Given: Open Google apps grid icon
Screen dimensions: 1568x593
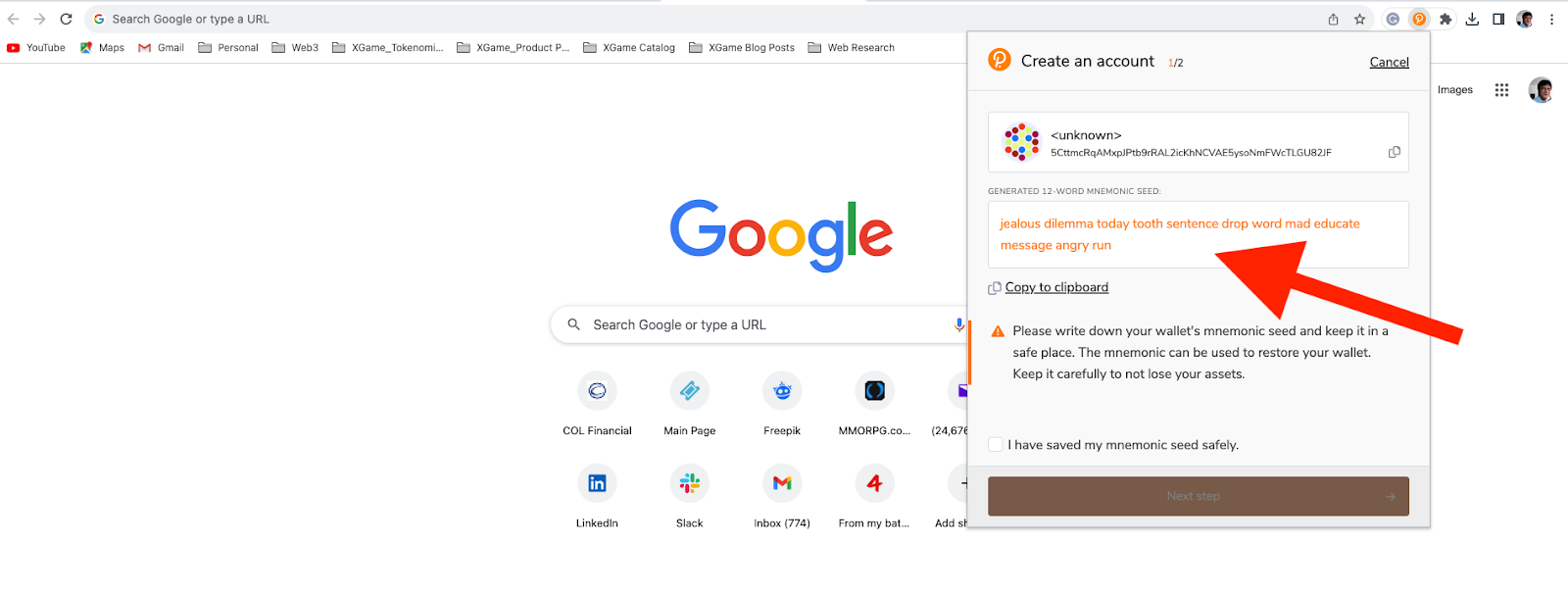Looking at the screenshot, I should [x=1501, y=90].
